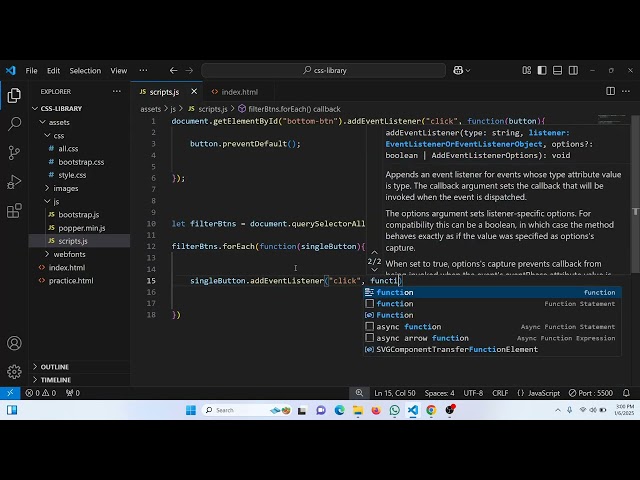Click the ports forwarded status indicator
The image size is (640, 480).
coord(73,393)
